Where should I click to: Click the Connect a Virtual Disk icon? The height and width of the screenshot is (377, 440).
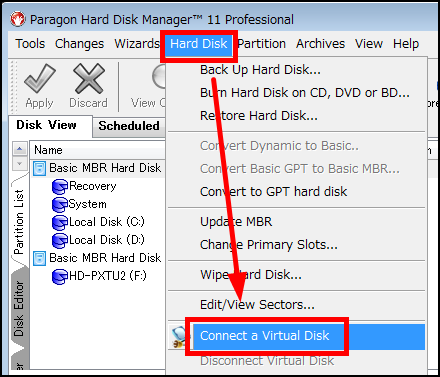point(178,336)
